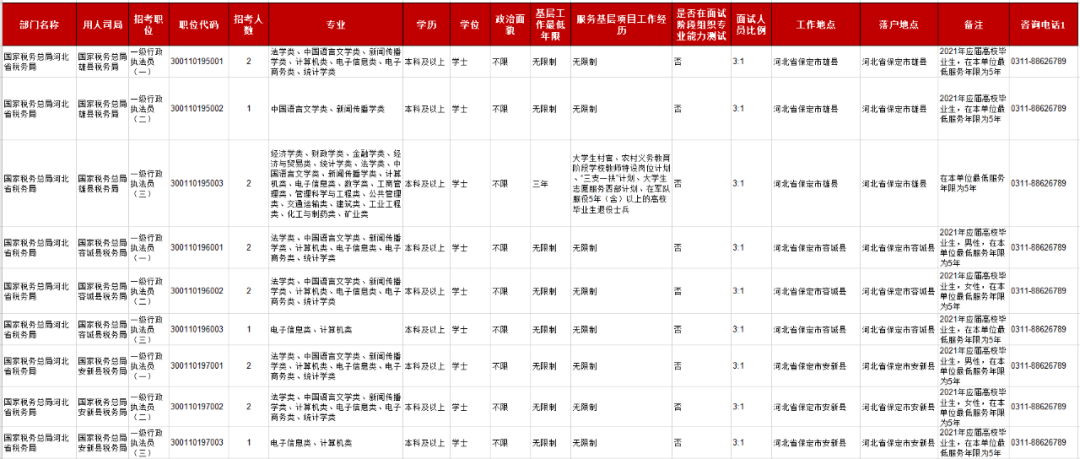Screen dimensions: 1080x459
Task: Click the 专业 column header
Action: pos(336,24)
